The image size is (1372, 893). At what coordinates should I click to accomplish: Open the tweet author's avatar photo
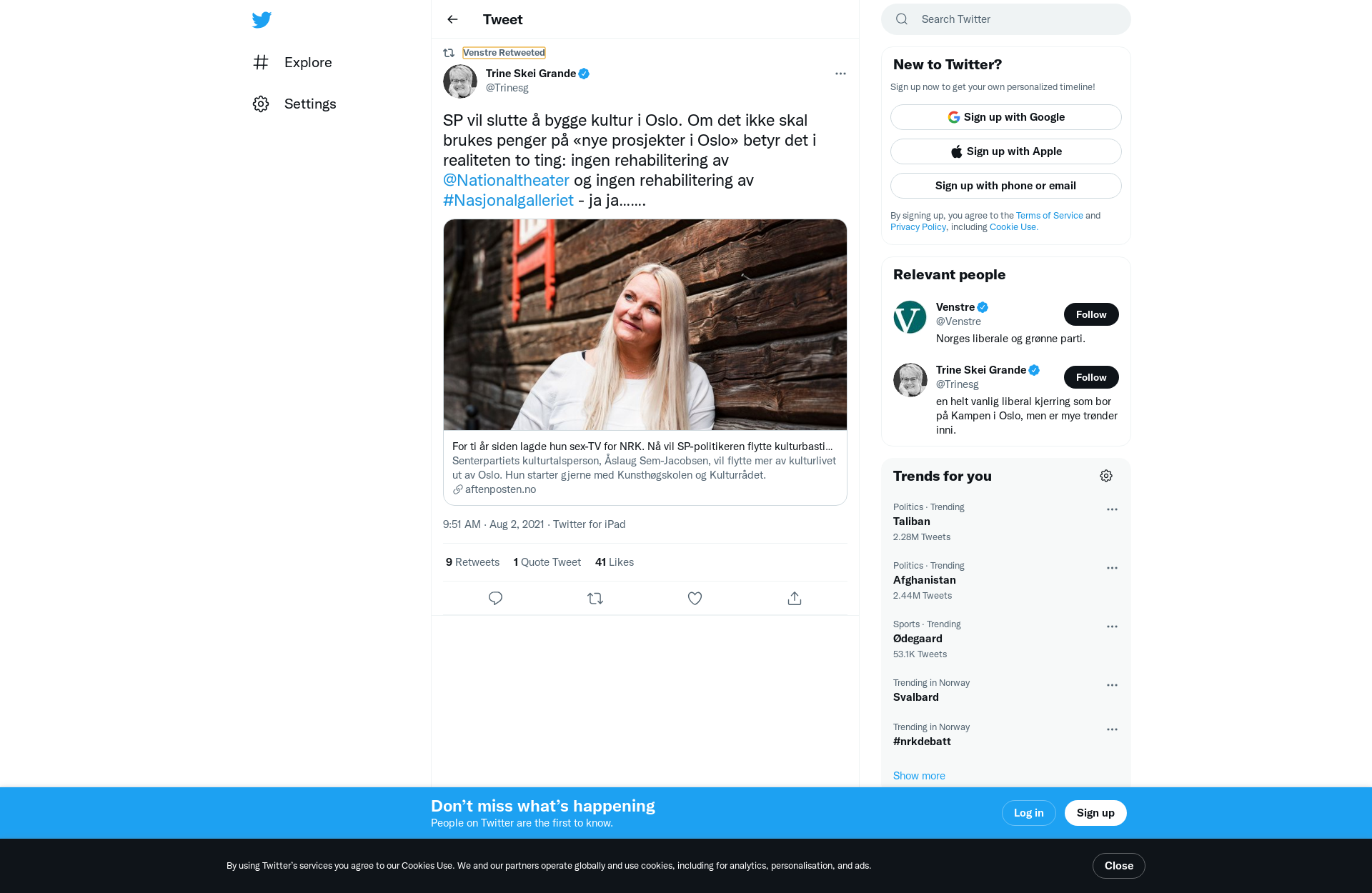point(460,81)
